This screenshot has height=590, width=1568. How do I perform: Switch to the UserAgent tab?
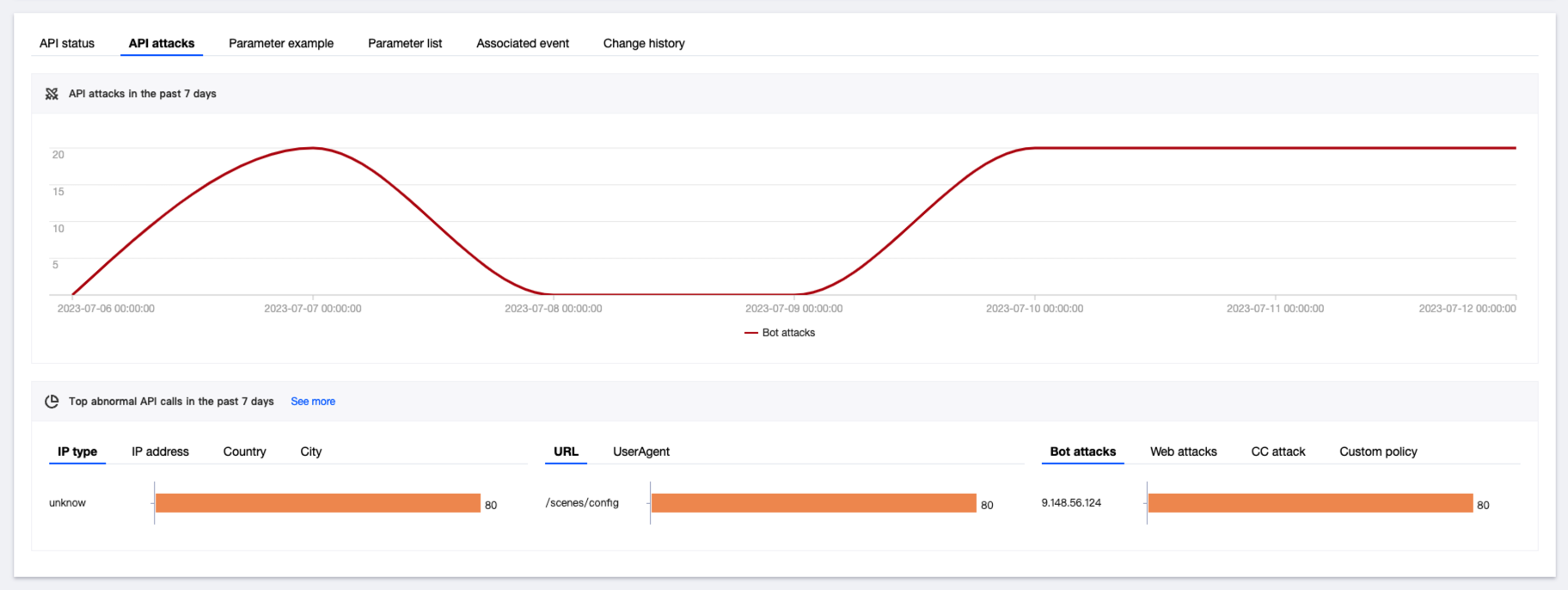[x=641, y=452]
